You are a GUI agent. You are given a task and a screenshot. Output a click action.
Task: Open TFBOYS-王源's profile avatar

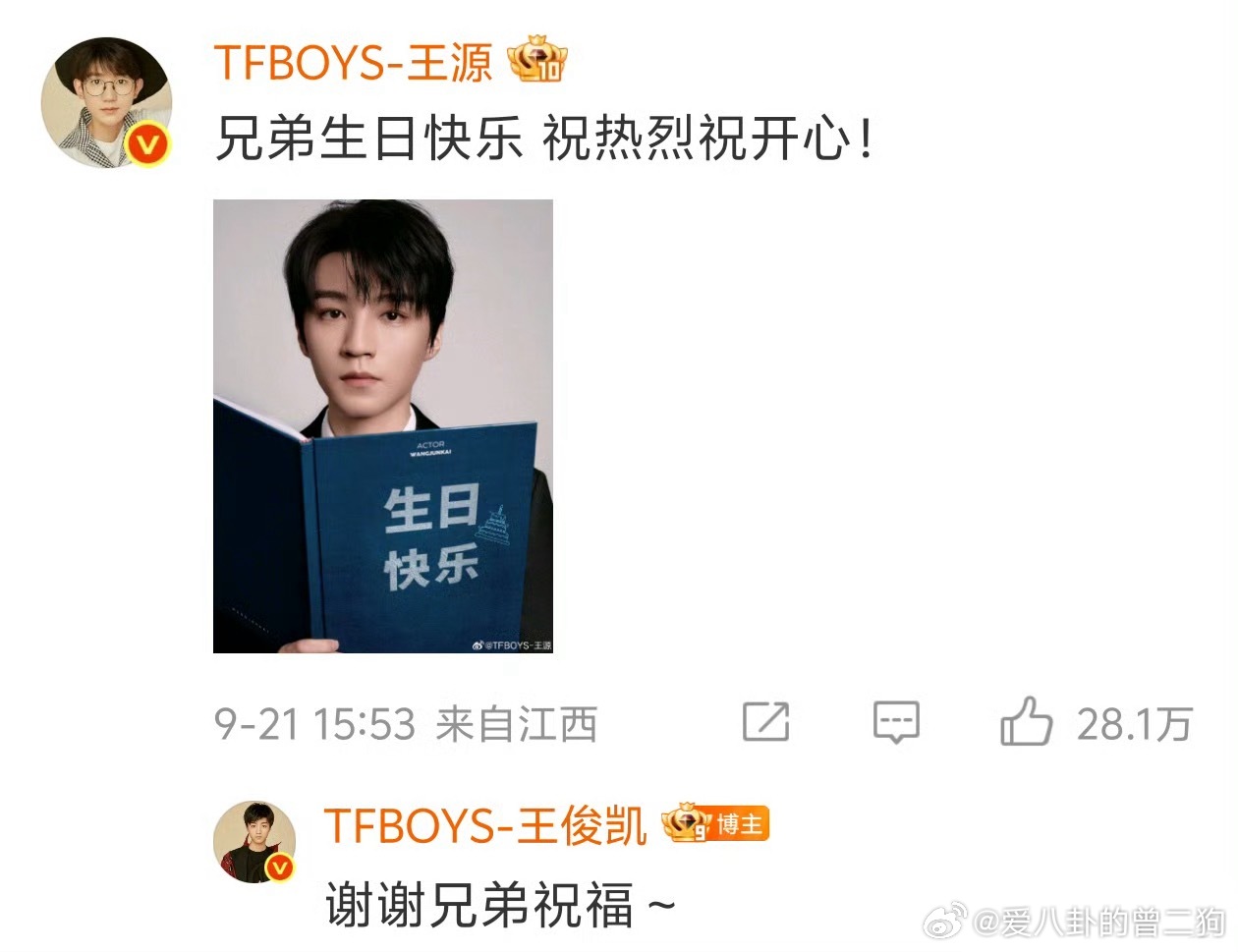coord(106,102)
